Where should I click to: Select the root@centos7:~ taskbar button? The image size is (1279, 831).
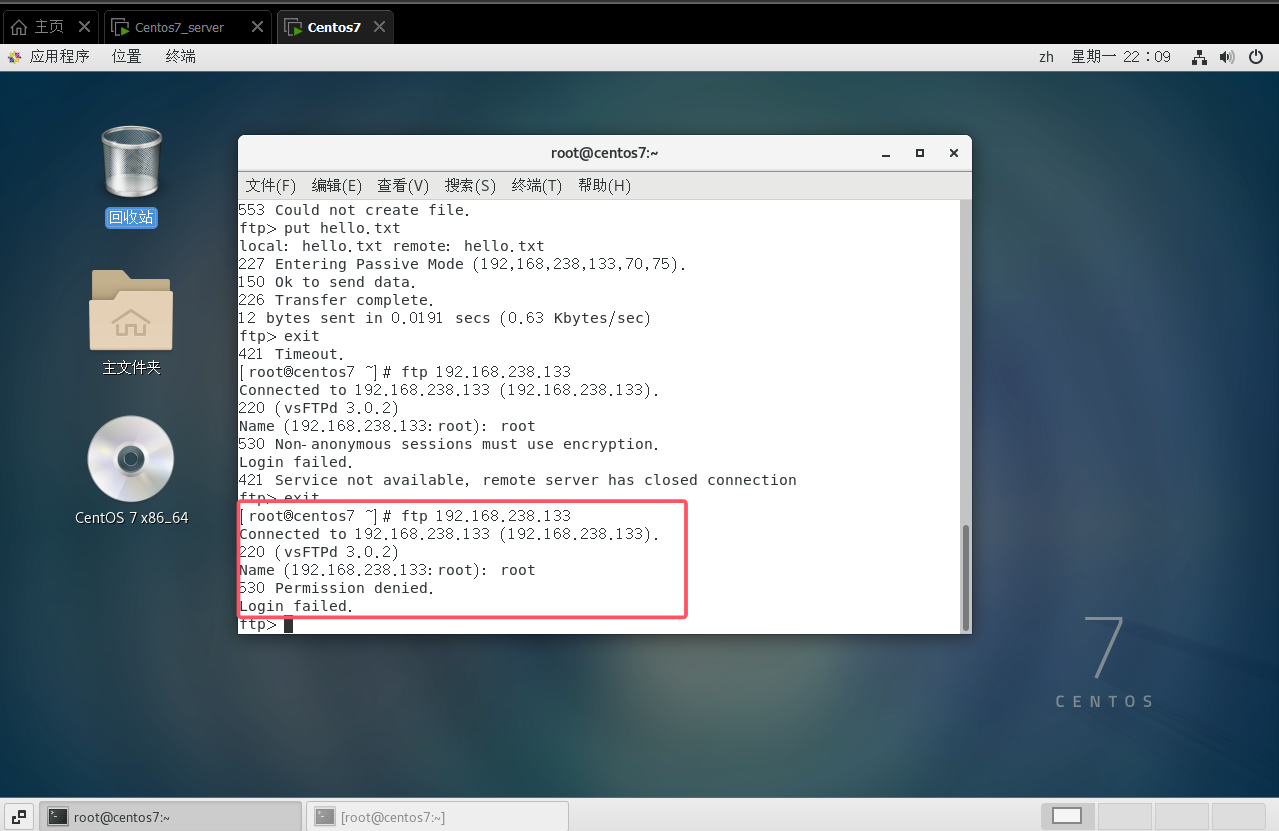click(x=170, y=816)
